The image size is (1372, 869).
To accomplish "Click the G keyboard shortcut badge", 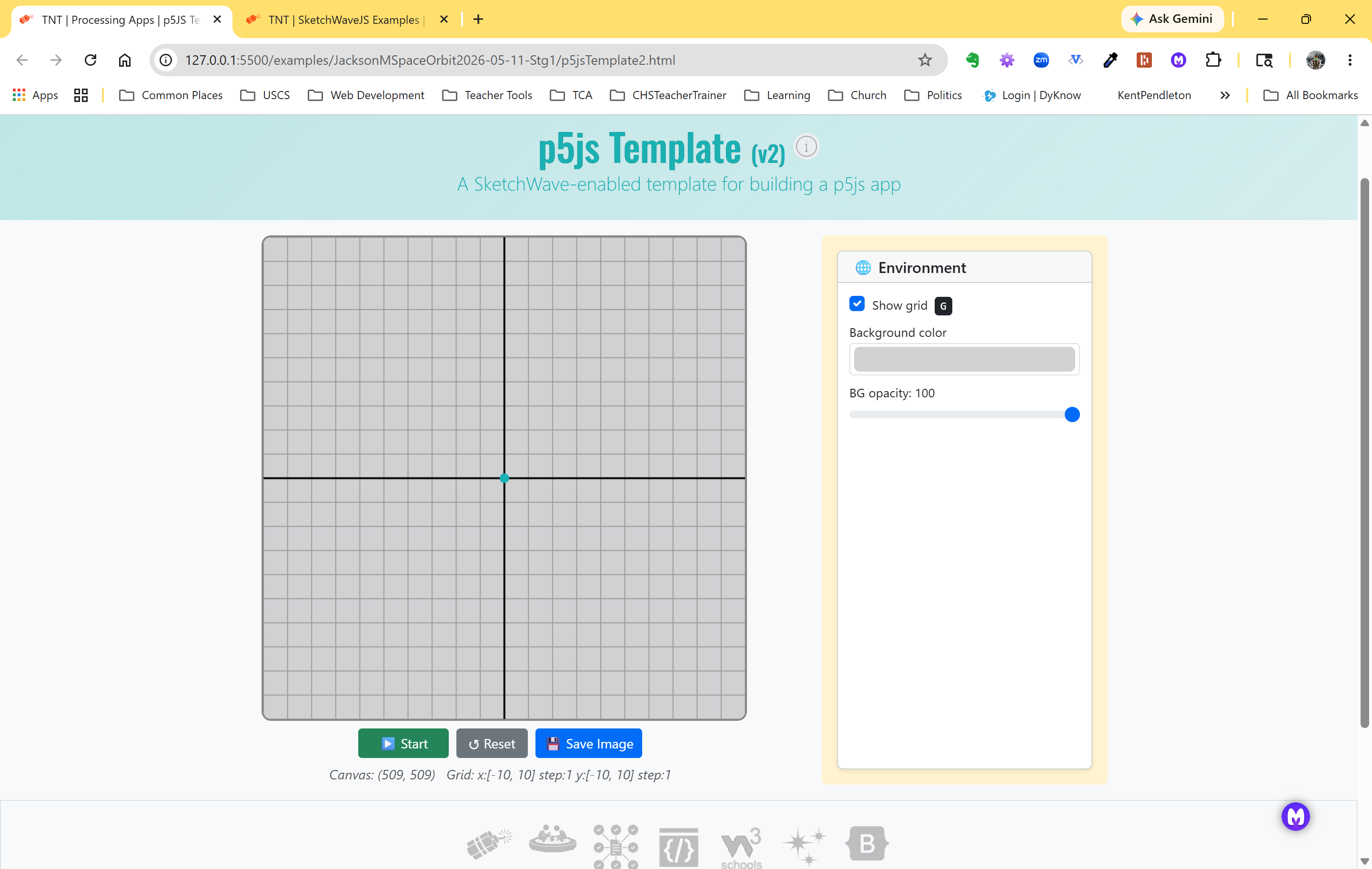I will tap(943, 306).
